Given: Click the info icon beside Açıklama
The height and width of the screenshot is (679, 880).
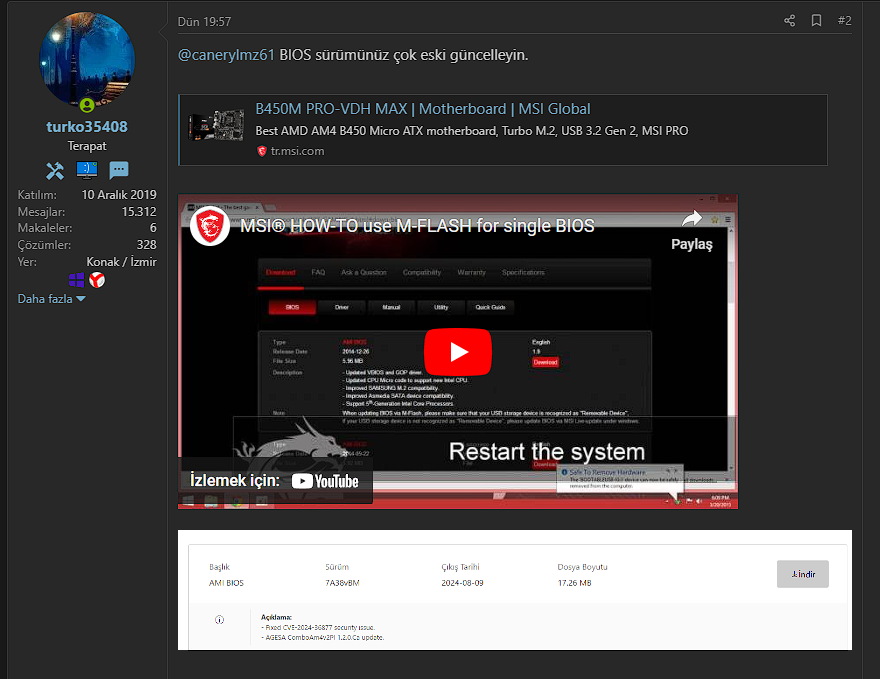Looking at the screenshot, I should click(219, 620).
